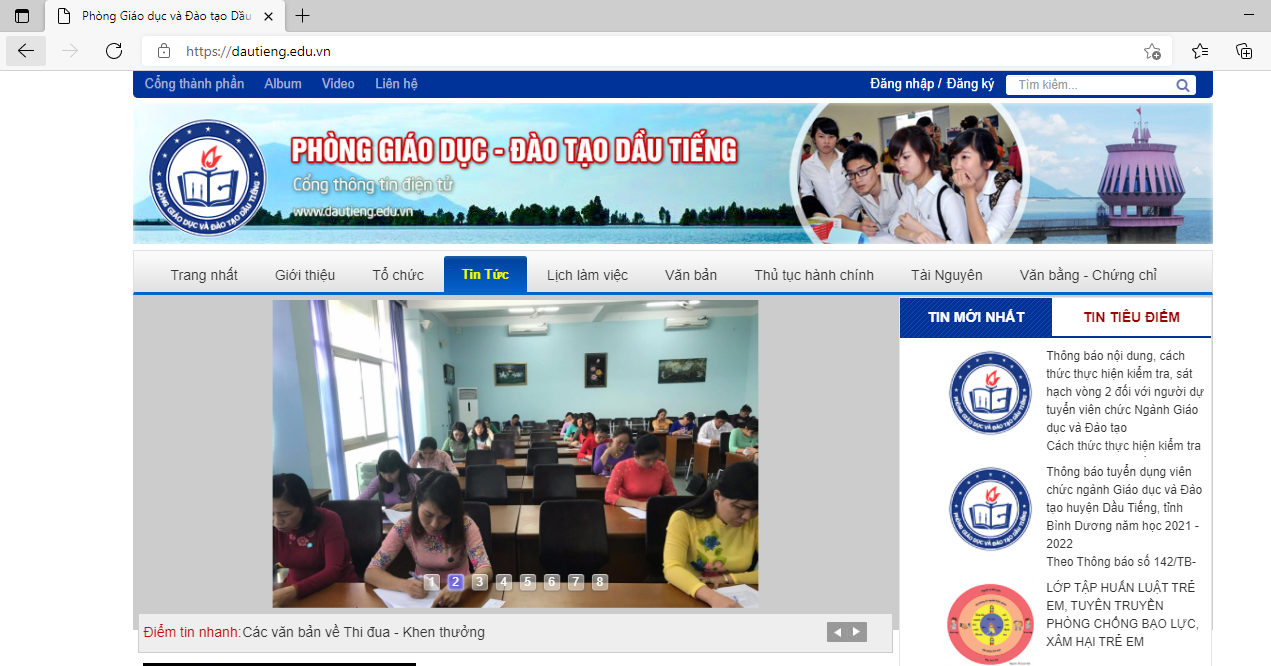View site info via the padlock icon
The width and height of the screenshot is (1271, 666).
click(x=164, y=51)
